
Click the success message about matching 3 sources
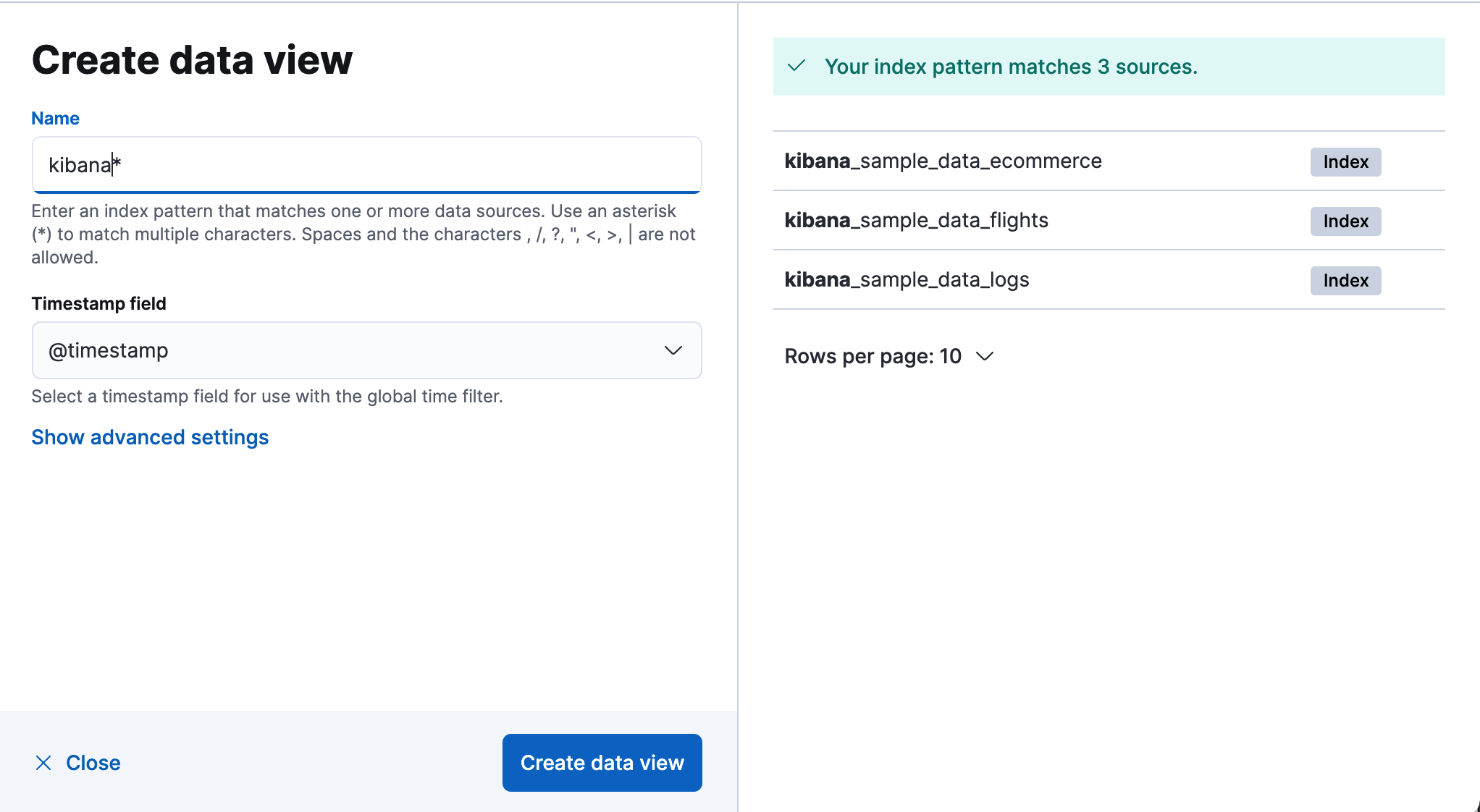click(1012, 67)
